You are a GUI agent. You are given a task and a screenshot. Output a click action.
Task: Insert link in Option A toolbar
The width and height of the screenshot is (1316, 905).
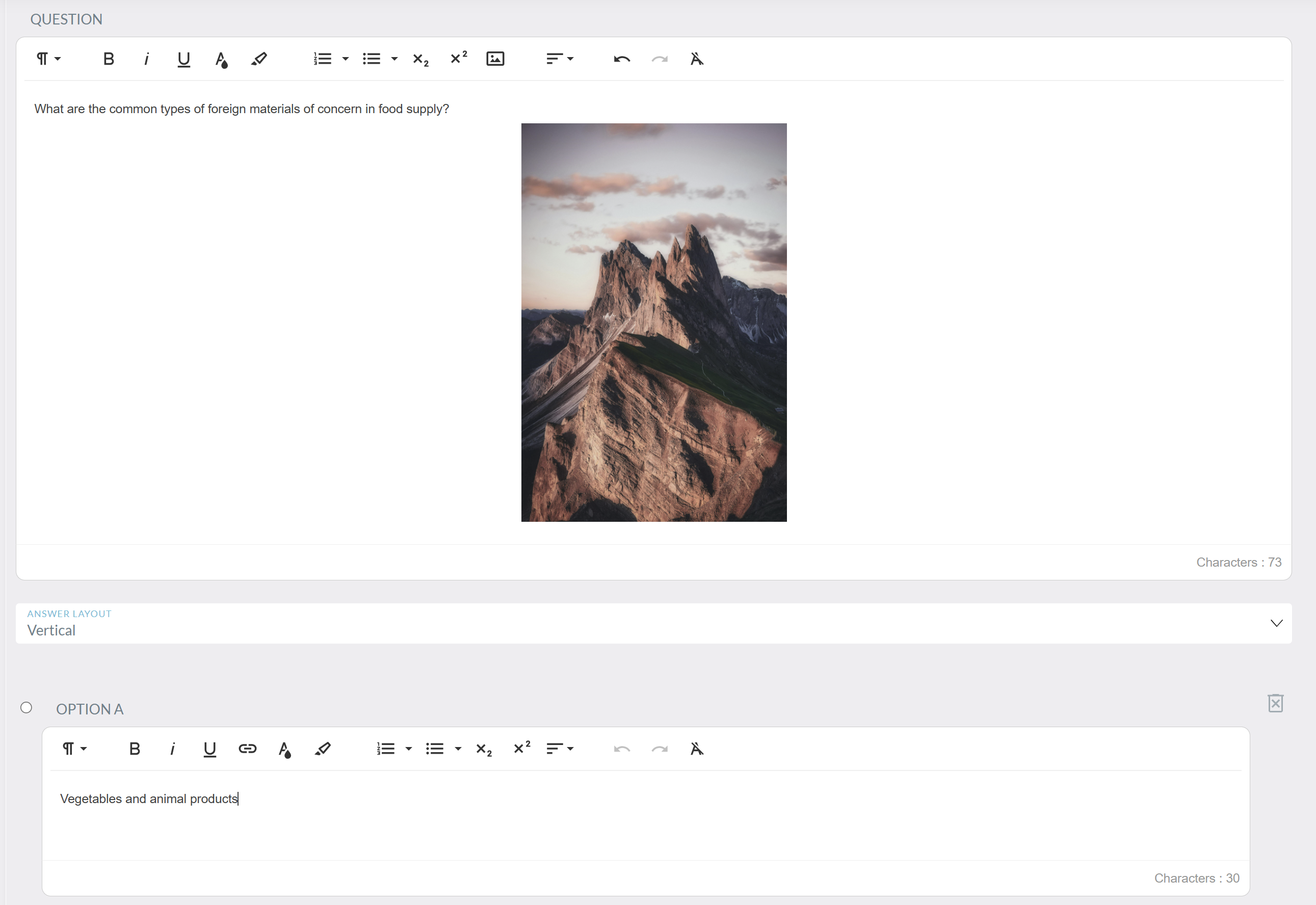tap(247, 749)
